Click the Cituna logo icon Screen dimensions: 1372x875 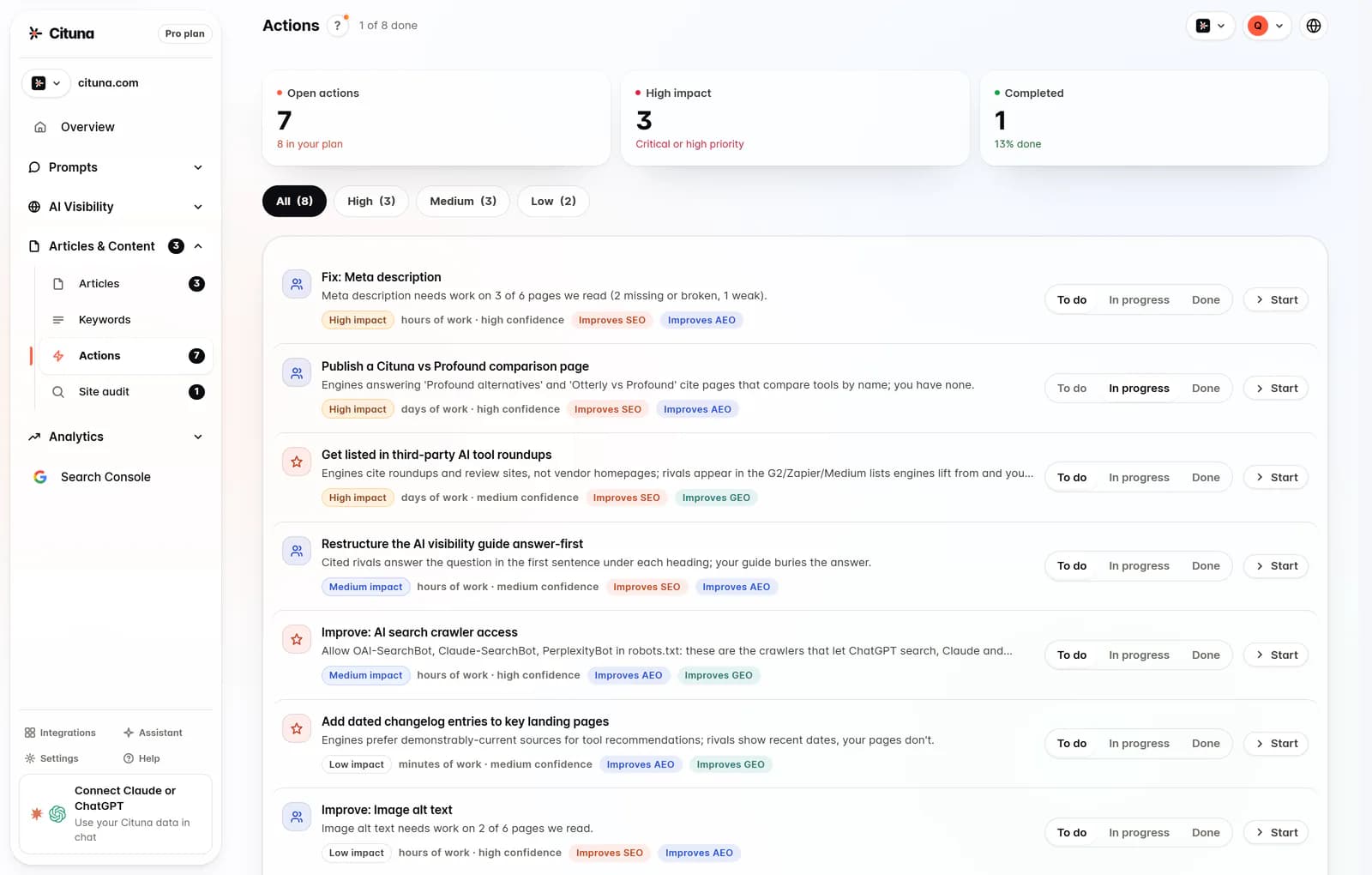[x=35, y=33]
